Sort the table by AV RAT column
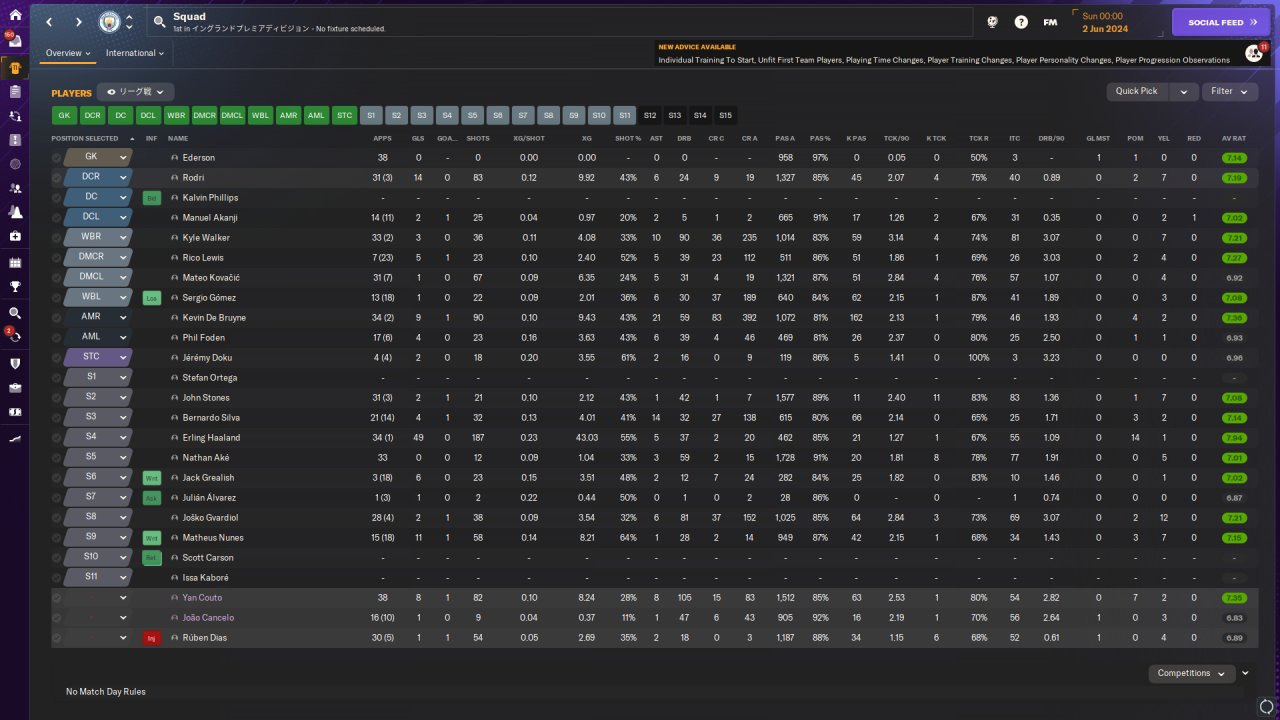This screenshot has height=720, width=1280. tap(1234, 138)
